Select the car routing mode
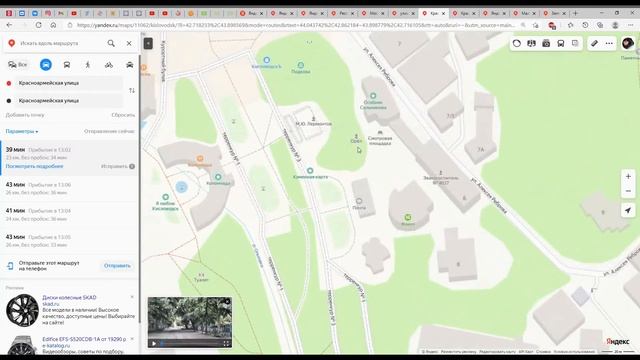 click(46, 64)
